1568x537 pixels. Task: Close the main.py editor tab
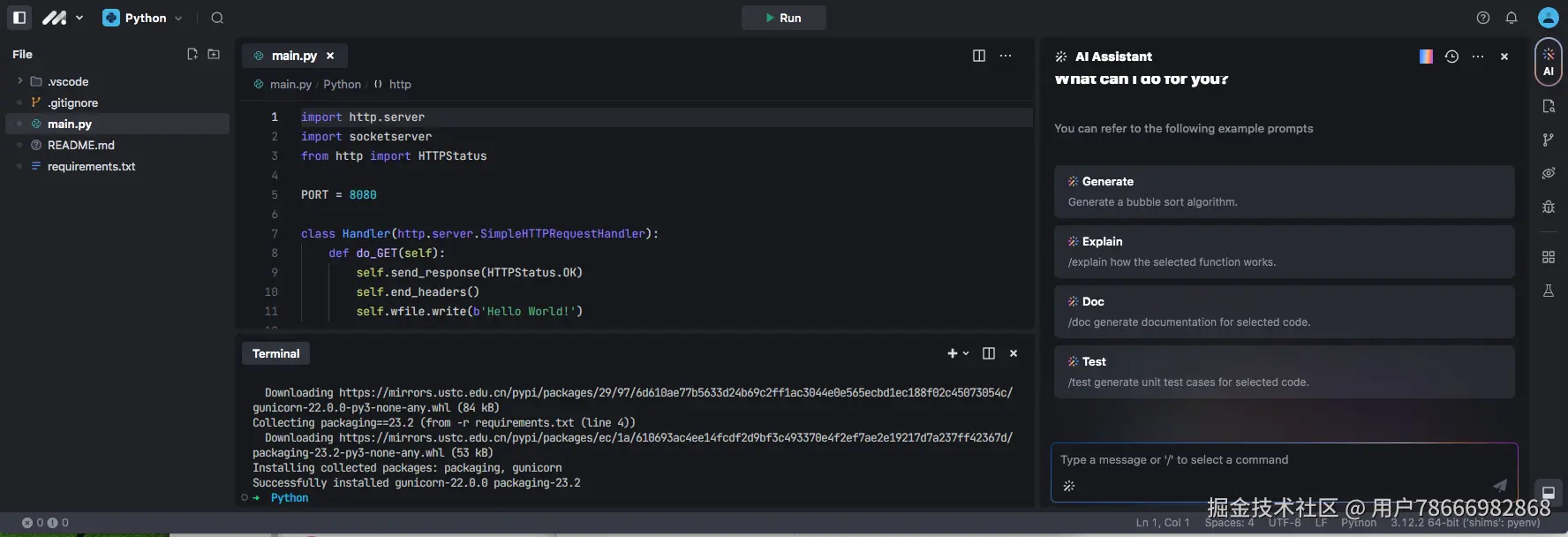pos(330,56)
